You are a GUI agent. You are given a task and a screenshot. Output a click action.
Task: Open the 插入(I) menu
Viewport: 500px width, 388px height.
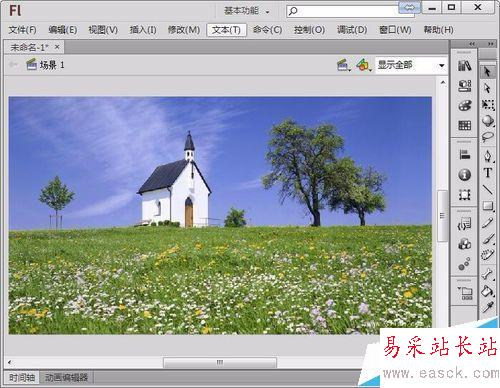(143, 30)
